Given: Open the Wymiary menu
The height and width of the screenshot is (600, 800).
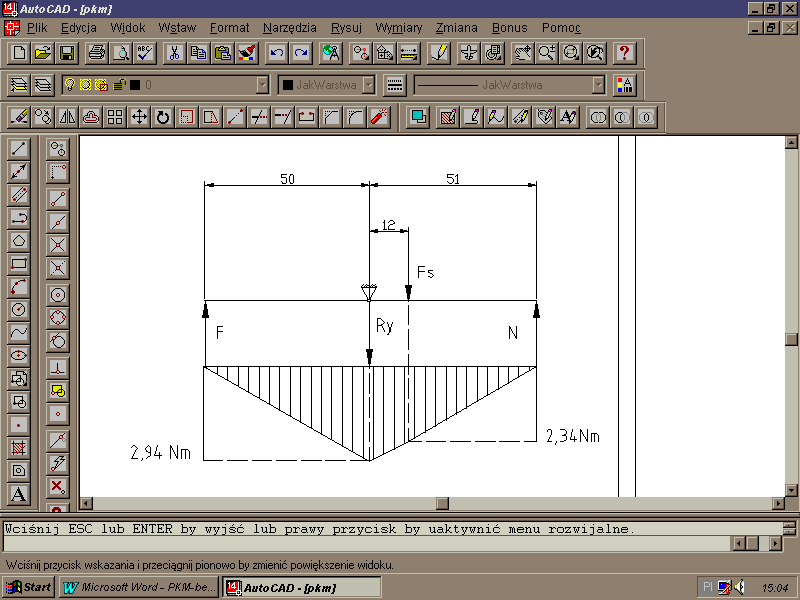Looking at the screenshot, I should (x=398, y=28).
